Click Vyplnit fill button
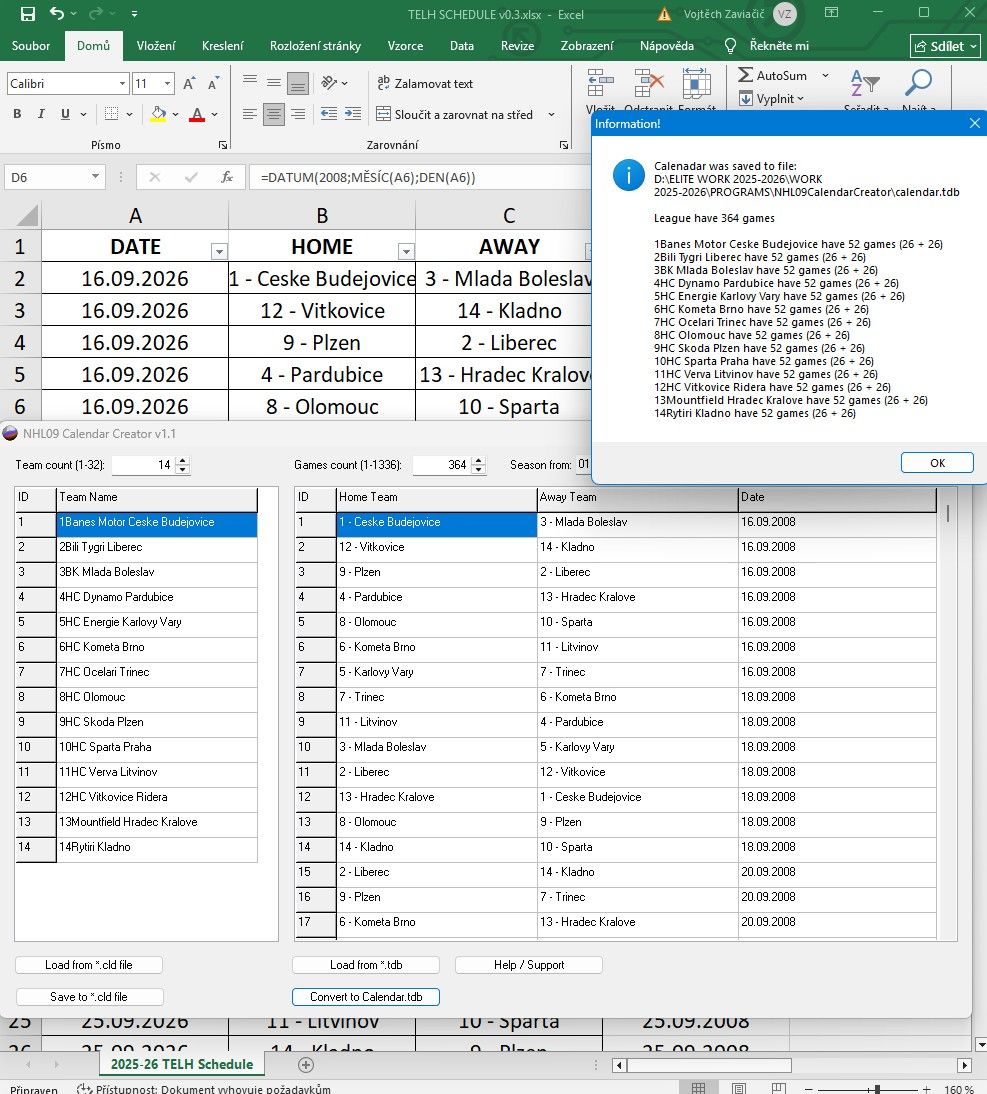The image size is (987, 1094). point(771,98)
